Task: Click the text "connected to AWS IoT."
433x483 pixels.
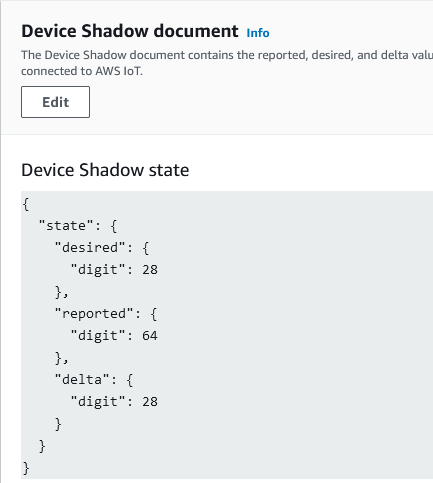Action: (x=82, y=71)
